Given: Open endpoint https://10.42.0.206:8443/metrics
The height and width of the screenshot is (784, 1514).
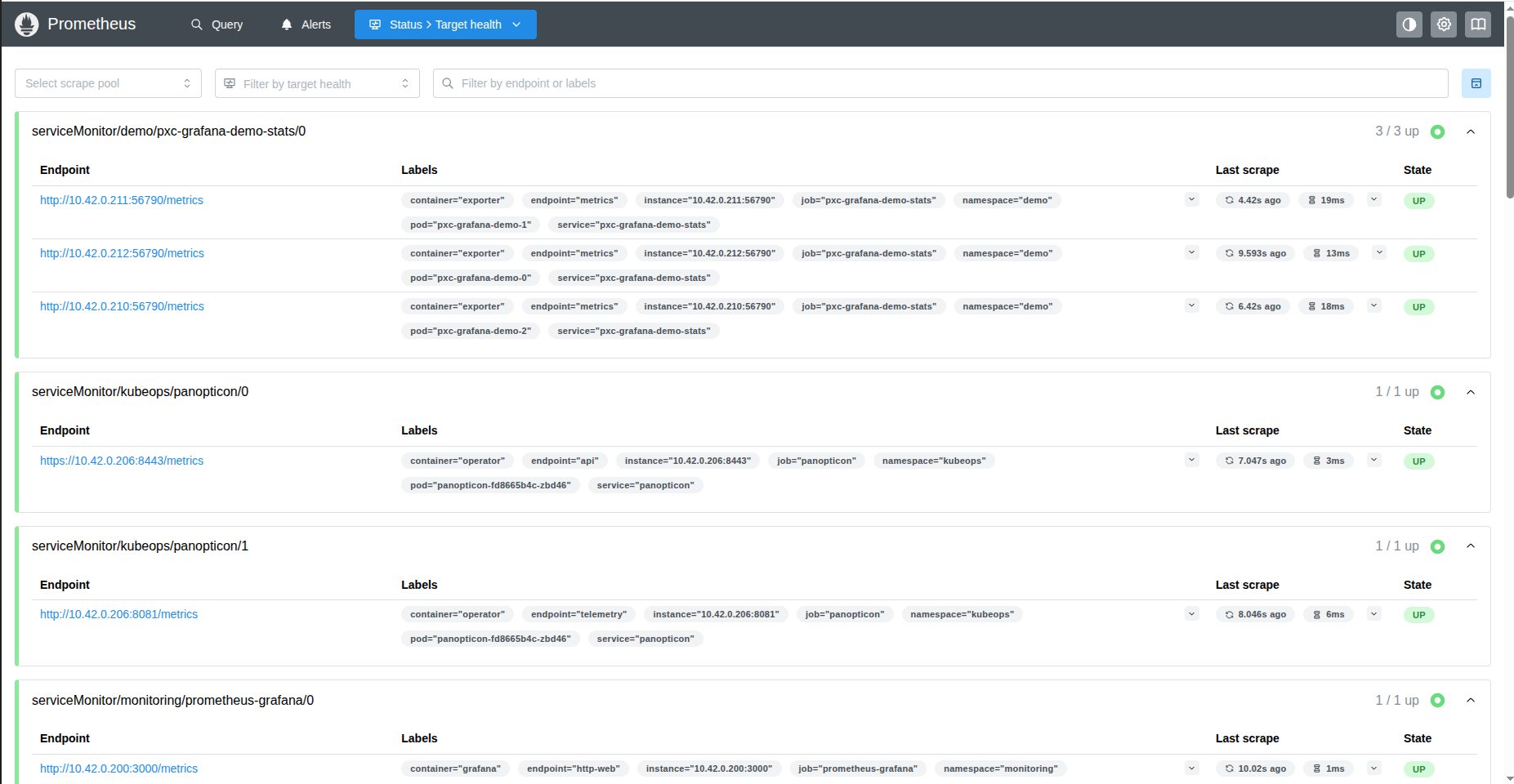Looking at the screenshot, I should tap(122, 461).
